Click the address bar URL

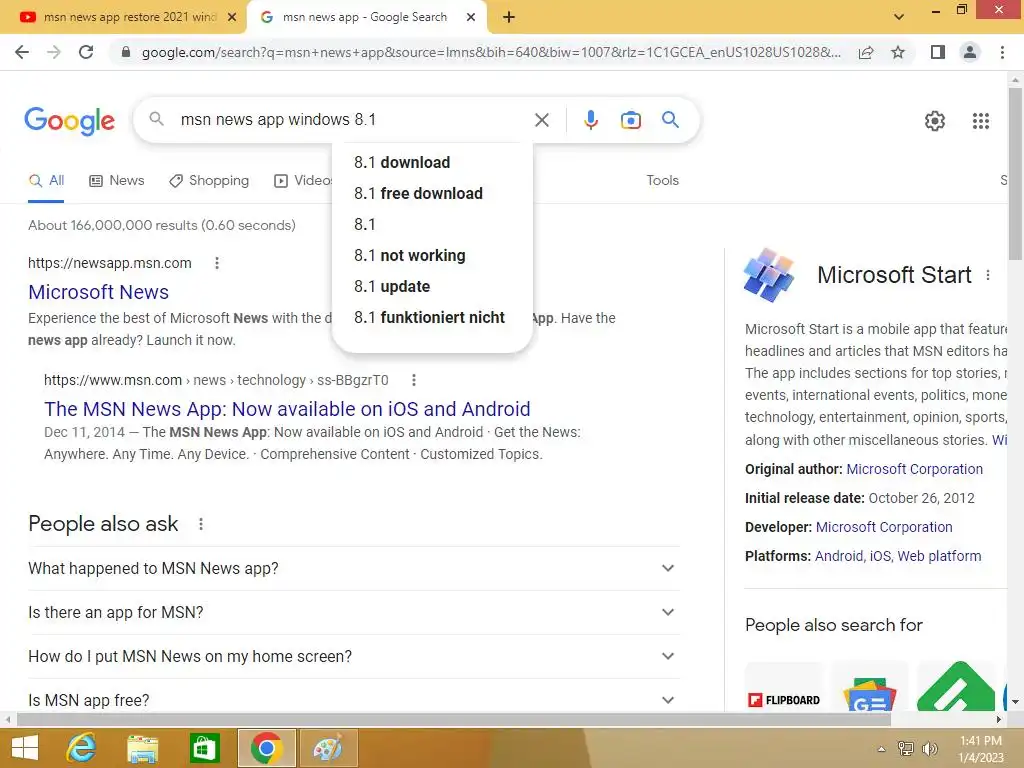[490, 52]
